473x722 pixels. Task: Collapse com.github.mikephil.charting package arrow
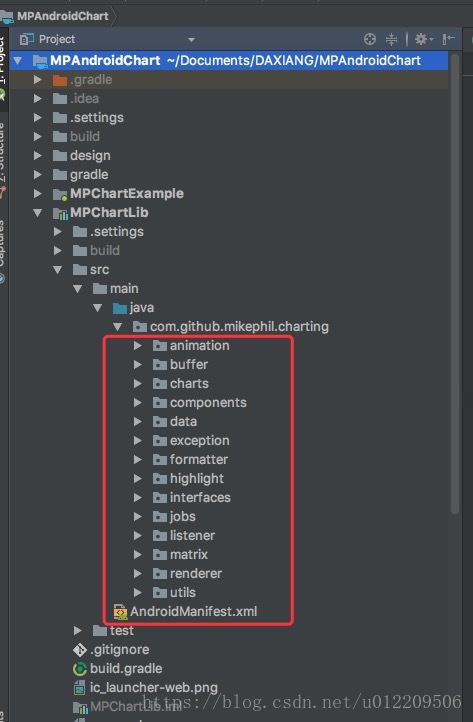click(117, 327)
